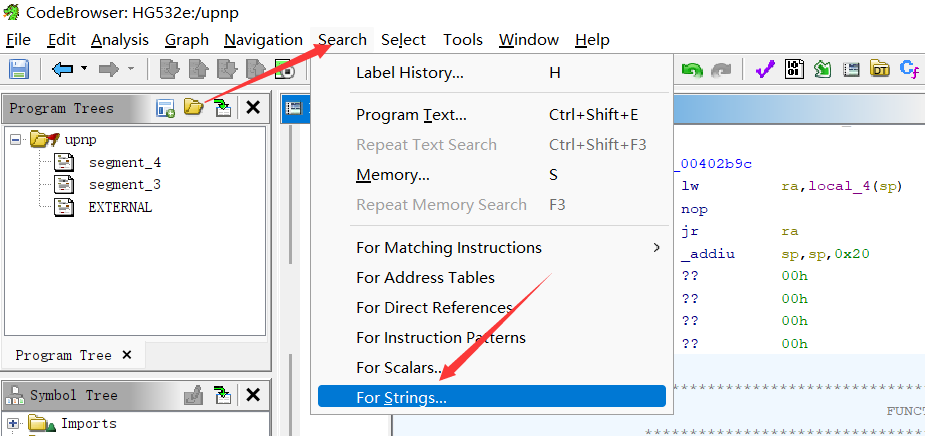This screenshot has height=436, width=925.
Task: Click the grayed icon in Symbol Tree header
Action: tap(193, 395)
